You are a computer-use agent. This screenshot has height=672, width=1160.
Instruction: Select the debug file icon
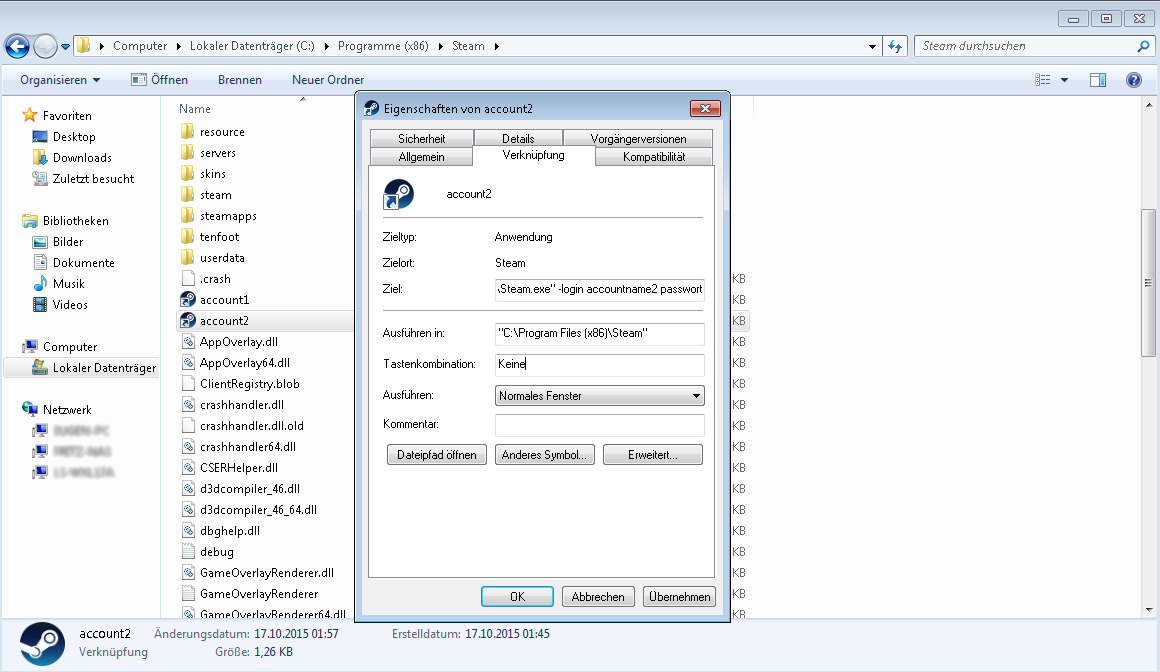[x=188, y=551]
